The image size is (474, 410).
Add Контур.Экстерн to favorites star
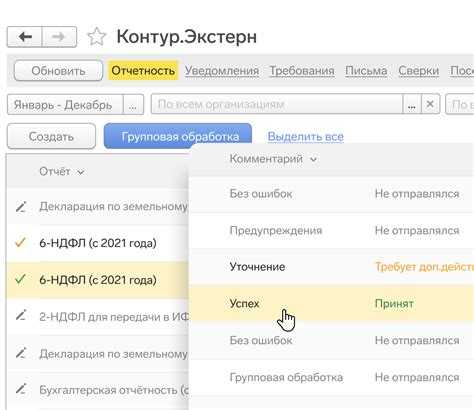96,37
